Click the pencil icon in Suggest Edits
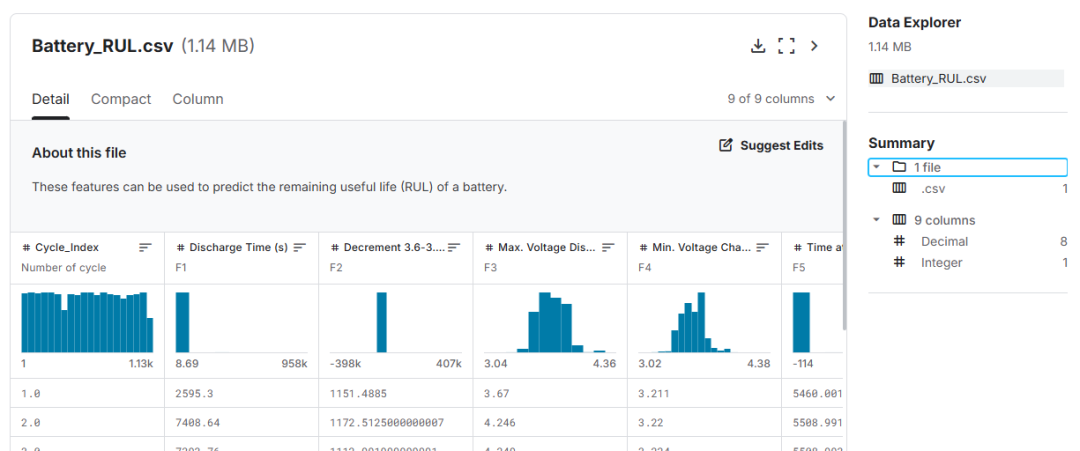Viewport: 1080px width, 451px height. (x=725, y=145)
